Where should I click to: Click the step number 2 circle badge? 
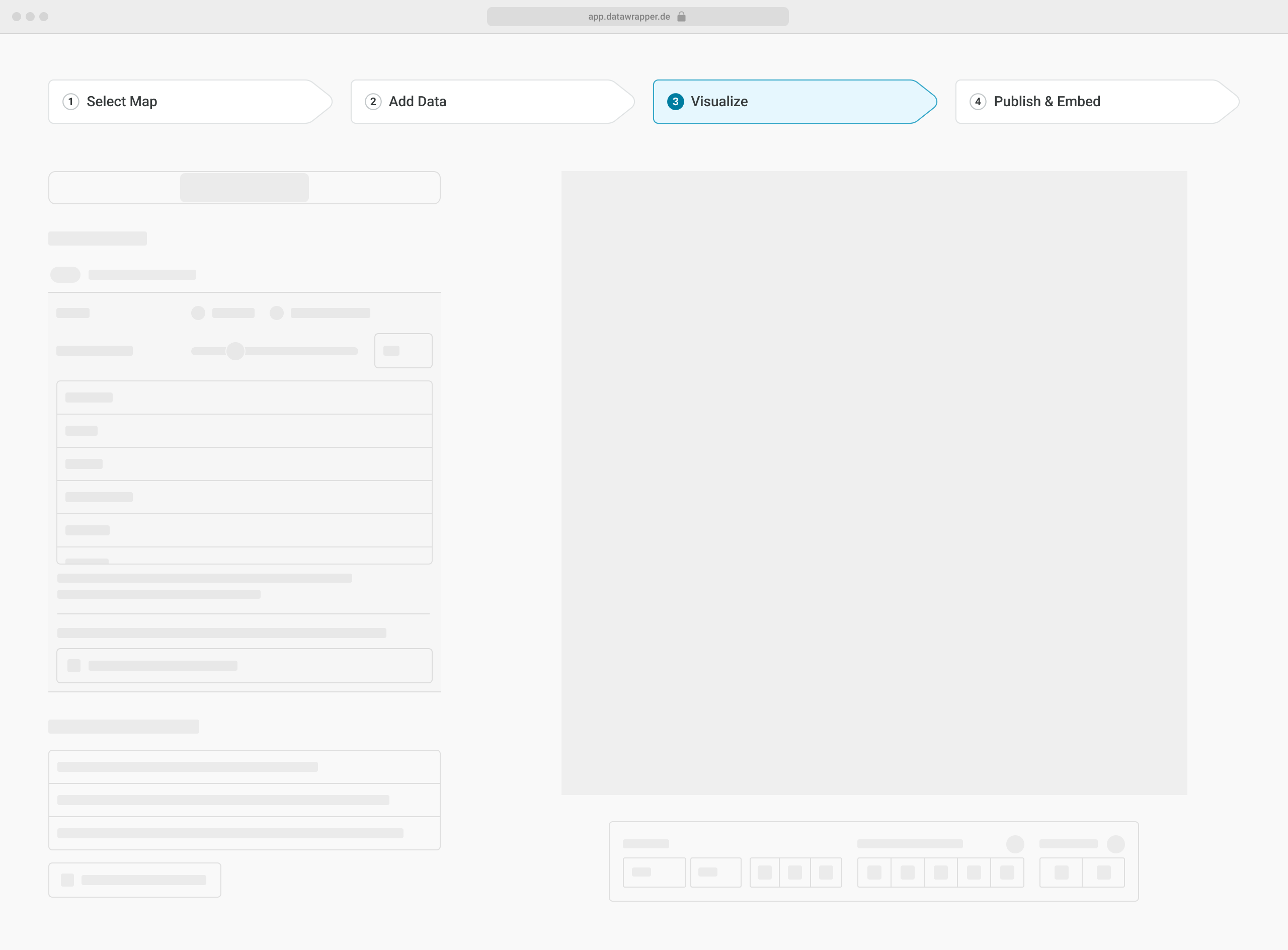(x=373, y=102)
